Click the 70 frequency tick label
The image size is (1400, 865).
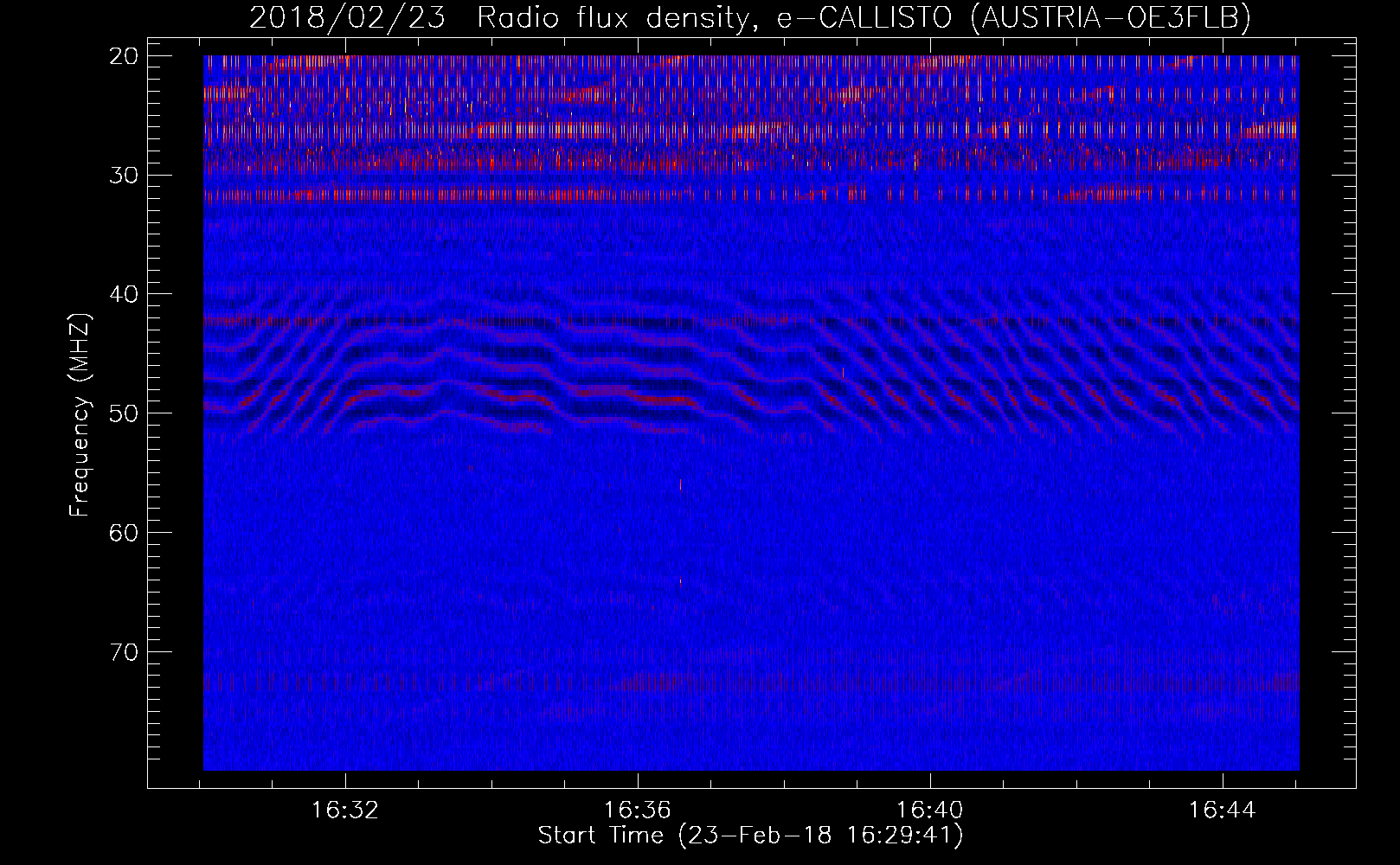click(x=124, y=652)
